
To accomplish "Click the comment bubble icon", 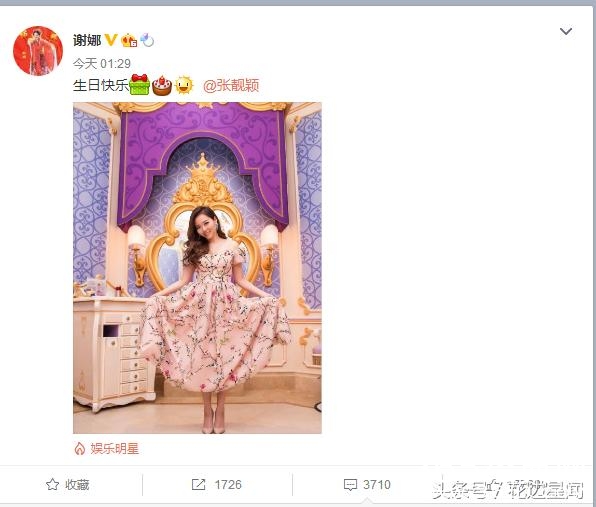I will (350, 485).
